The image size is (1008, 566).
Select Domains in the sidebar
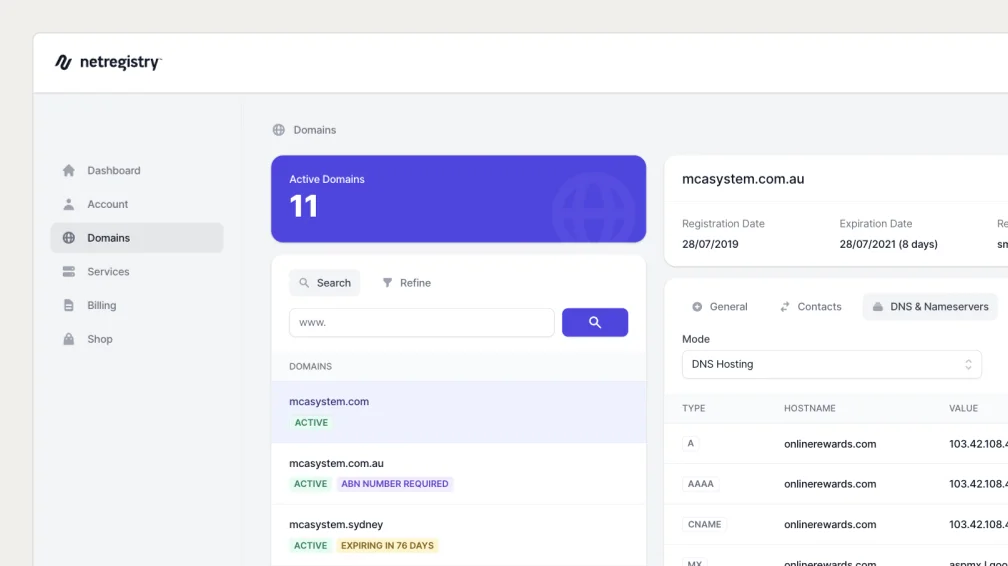tap(137, 238)
